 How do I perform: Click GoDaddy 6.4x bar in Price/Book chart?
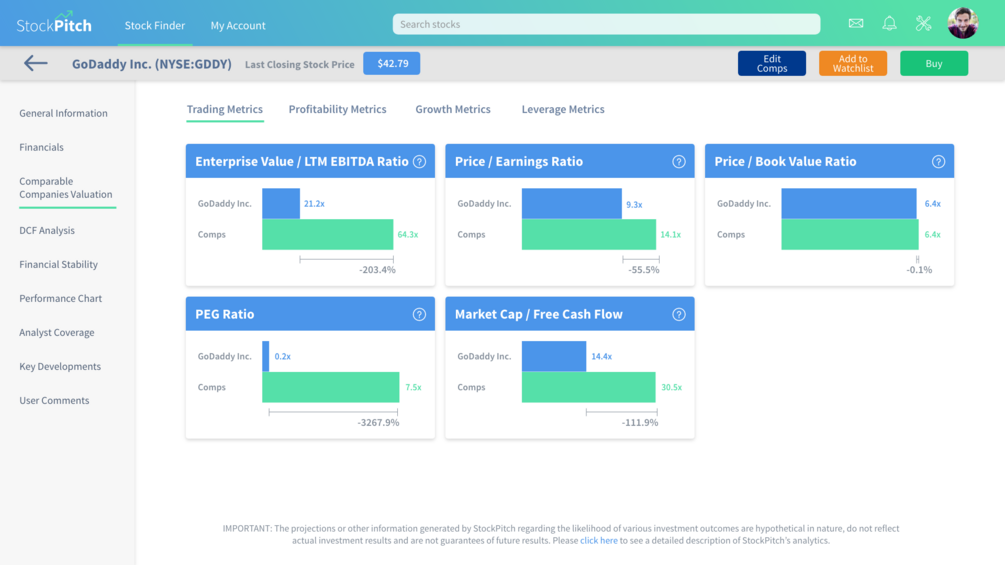pyautogui.click(x=849, y=204)
